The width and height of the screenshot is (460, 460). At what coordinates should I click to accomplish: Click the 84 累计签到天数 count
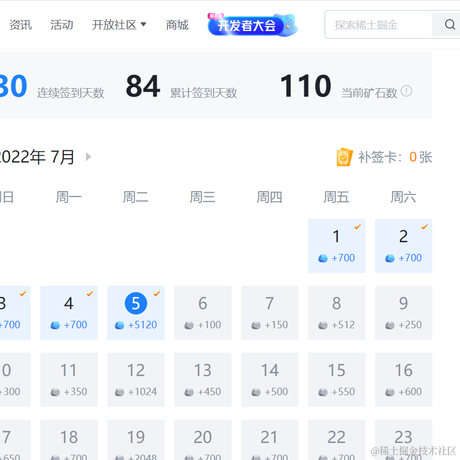143,86
